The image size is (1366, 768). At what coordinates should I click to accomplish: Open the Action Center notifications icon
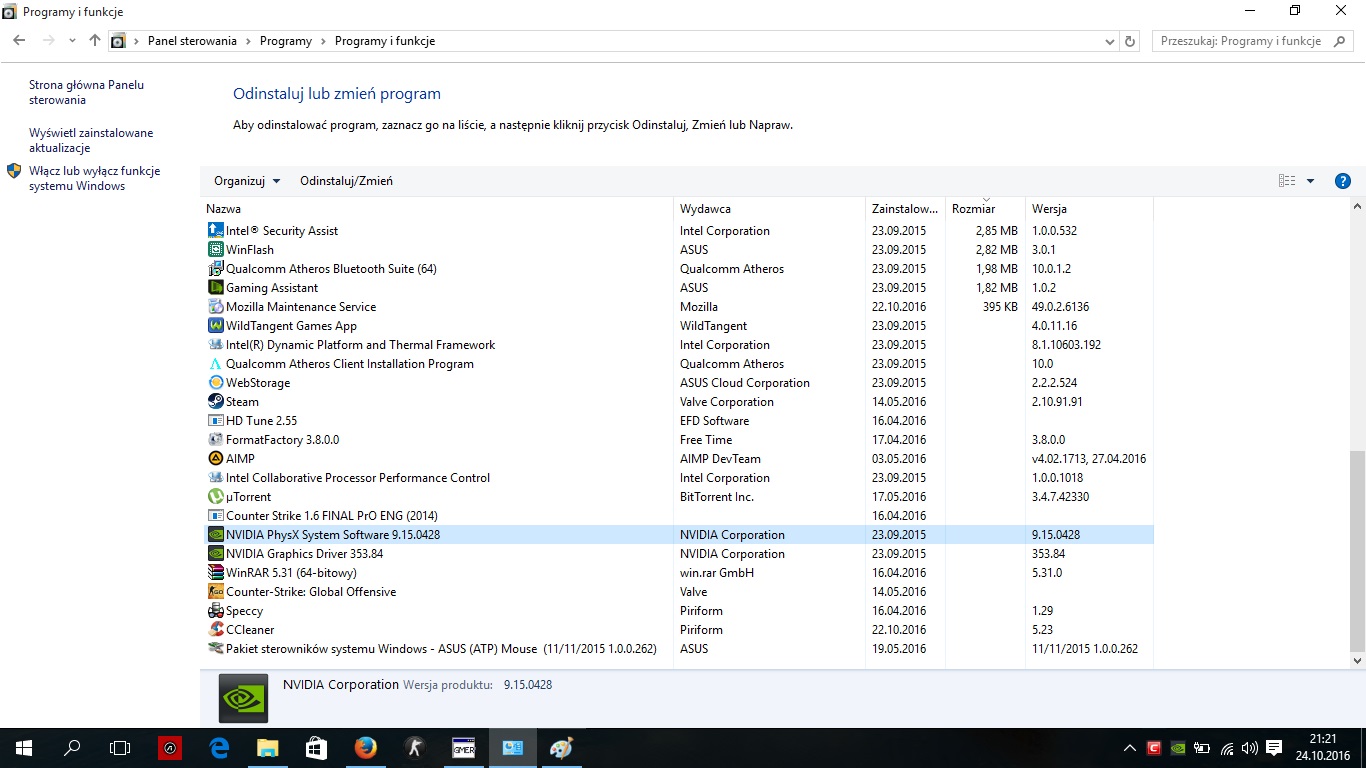pos(1274,747)
